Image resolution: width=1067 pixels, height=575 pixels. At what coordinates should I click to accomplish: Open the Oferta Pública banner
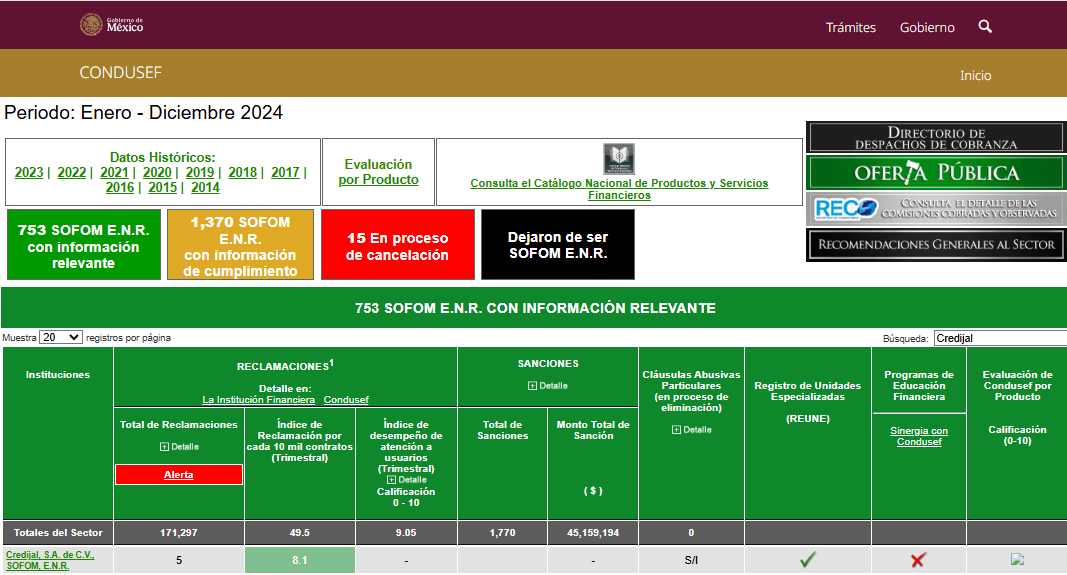(936, 173)
